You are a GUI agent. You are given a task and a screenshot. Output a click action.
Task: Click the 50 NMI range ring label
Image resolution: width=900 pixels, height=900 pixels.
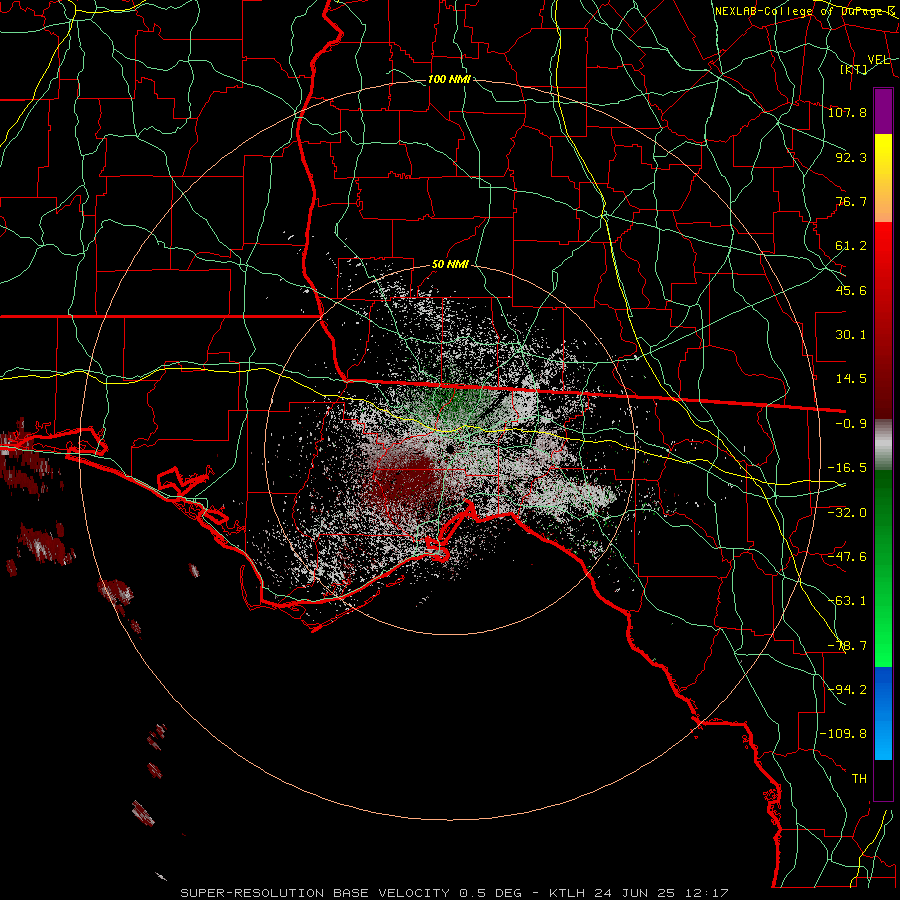coord(450,265)
